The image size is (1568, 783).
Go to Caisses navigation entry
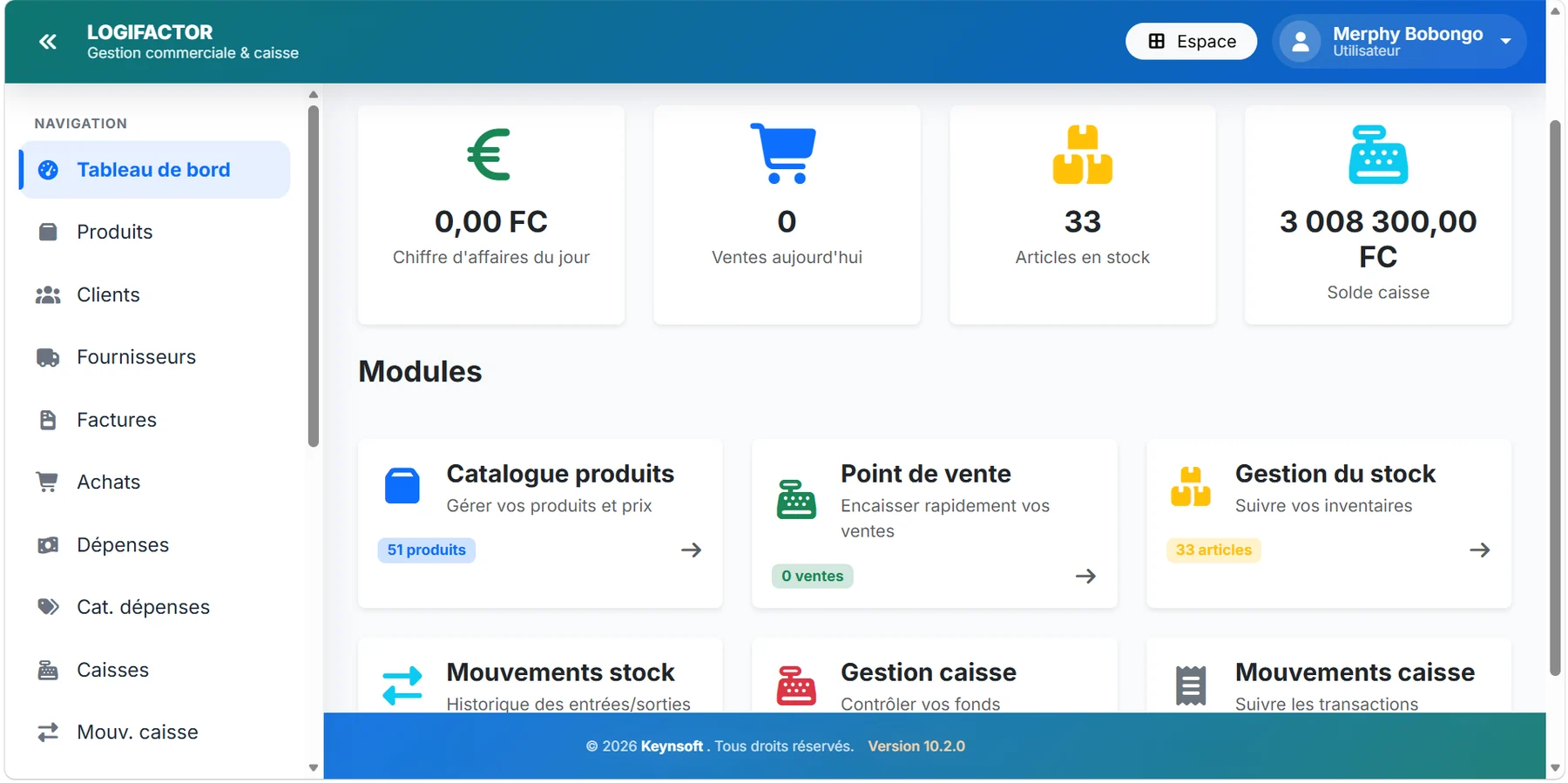155,670
